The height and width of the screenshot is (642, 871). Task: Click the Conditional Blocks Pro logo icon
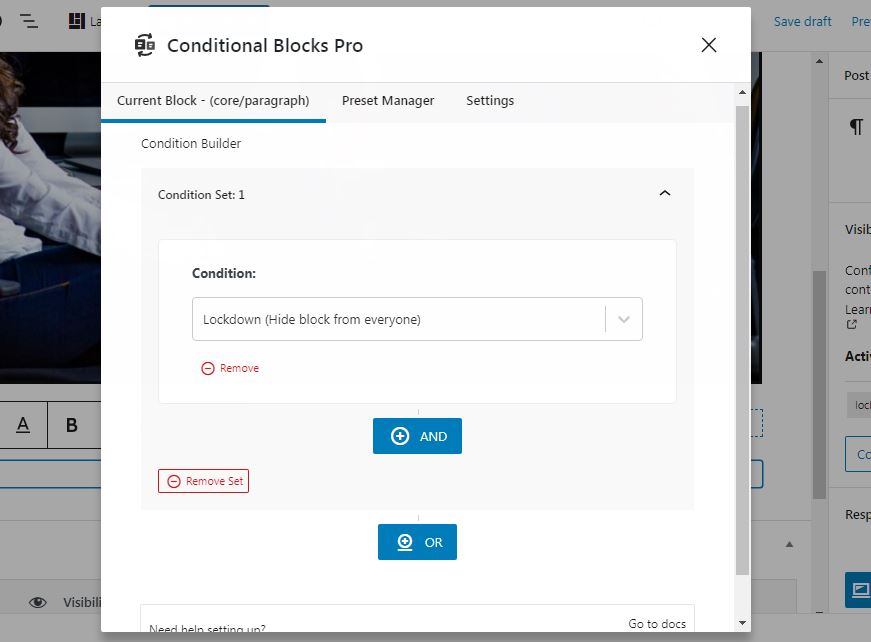145,45
